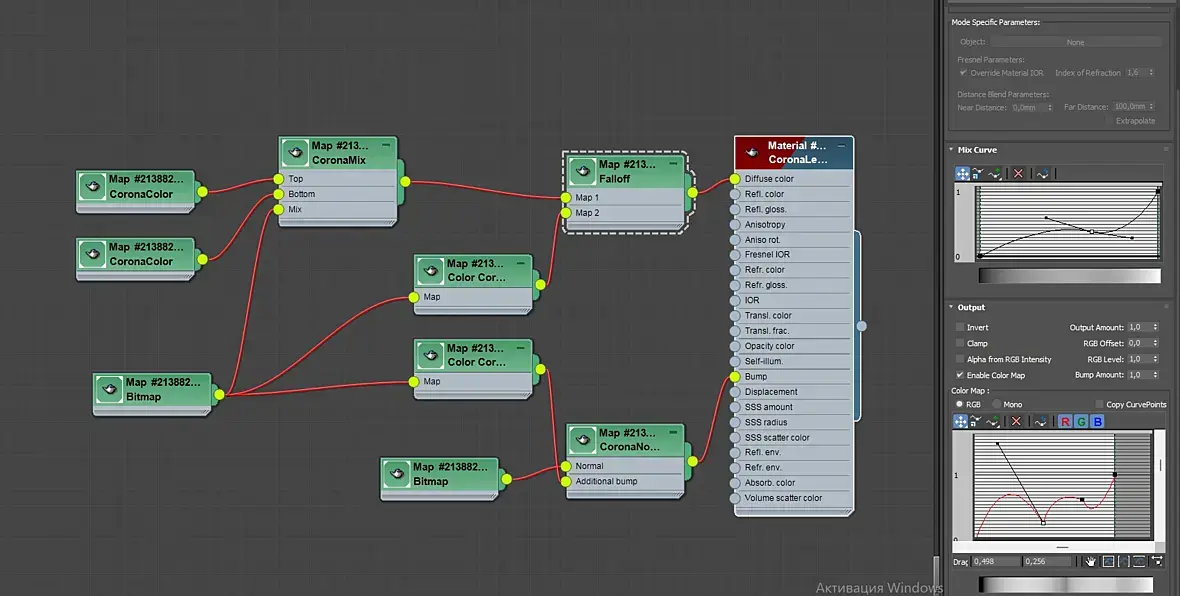The image size is (1180, 596).
Task: Click the teapot thumbnail on CoronaMix node
Action: point(295,152)
